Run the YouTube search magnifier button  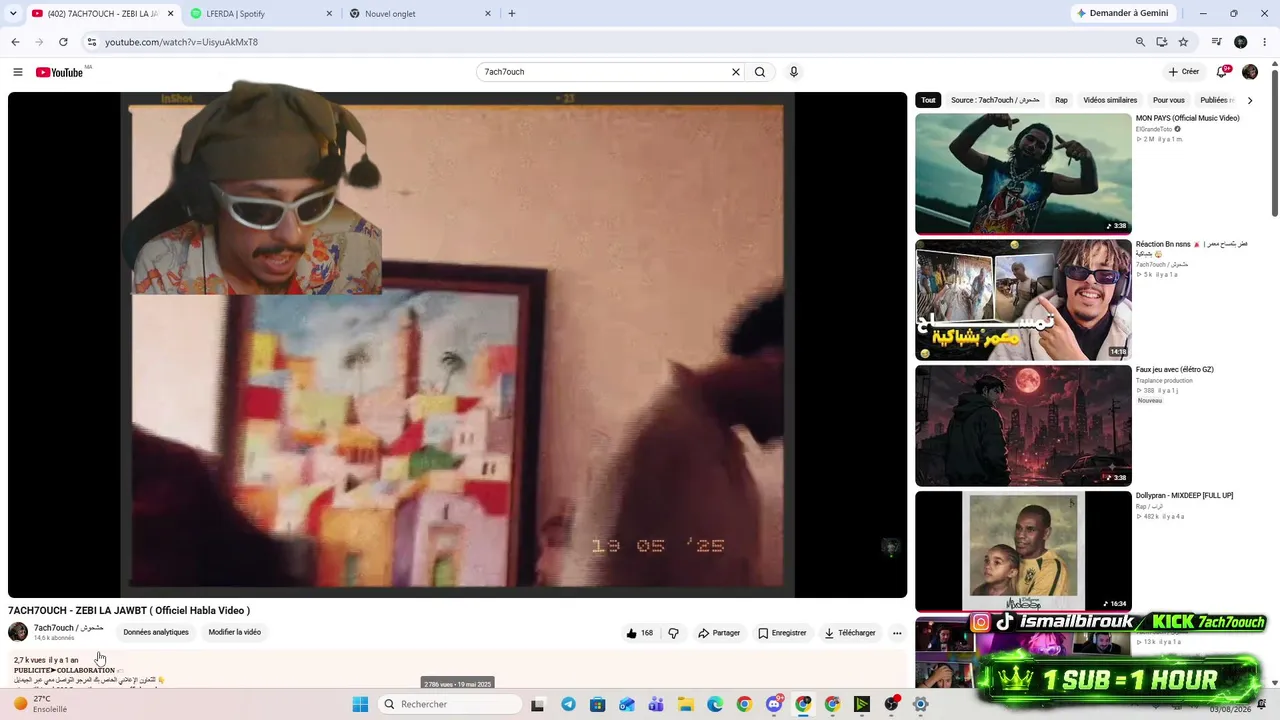click(x=760, y=72)
